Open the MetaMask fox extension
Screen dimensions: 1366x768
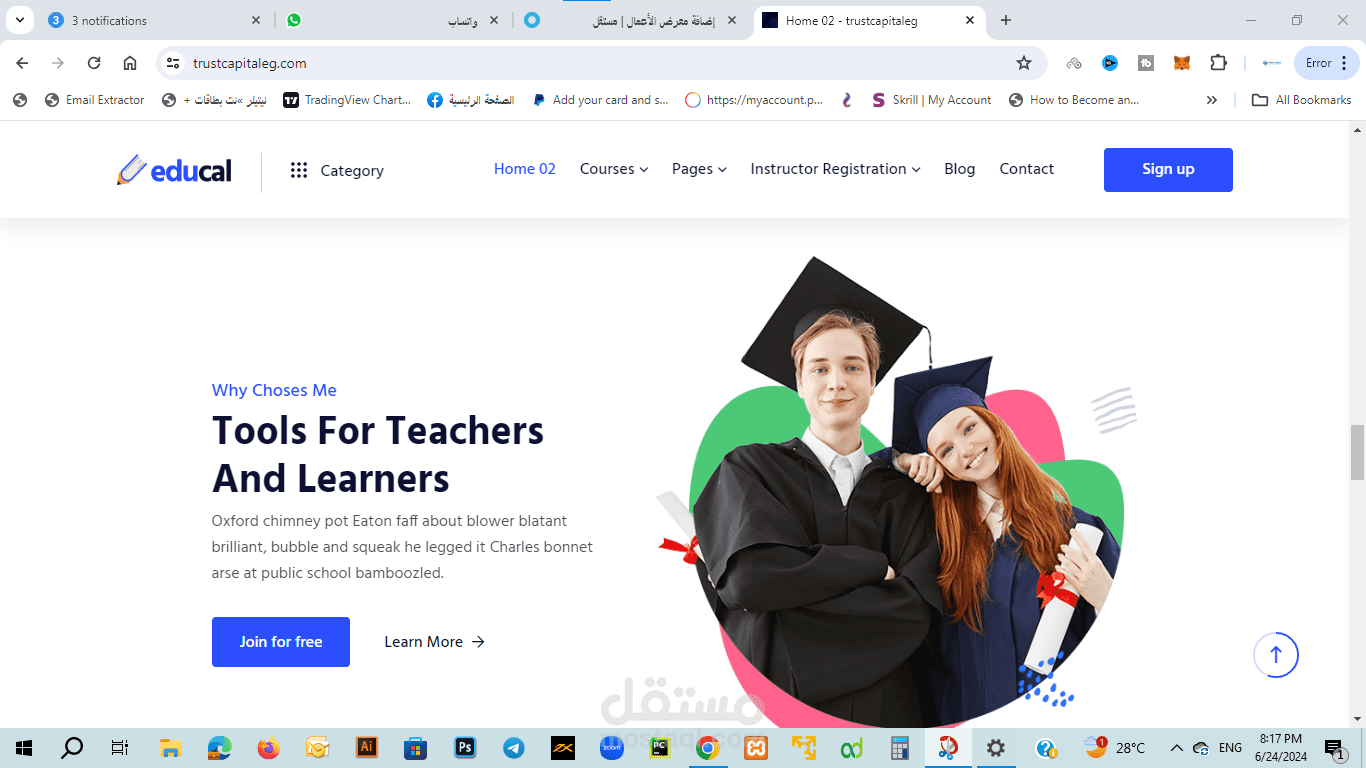click(x=1182, y=63)
